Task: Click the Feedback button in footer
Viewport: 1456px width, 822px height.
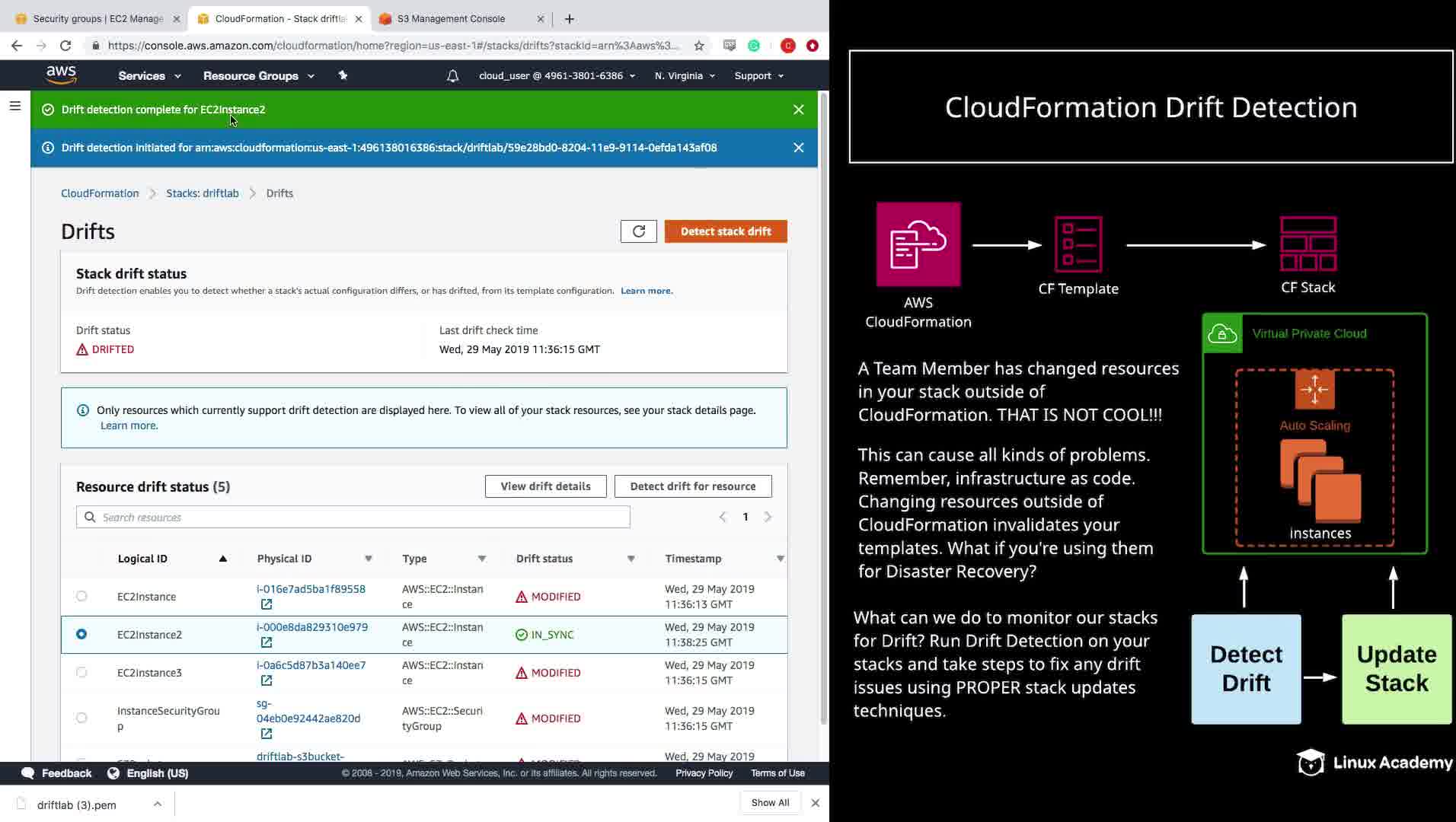Action: [x=57, y=773]
